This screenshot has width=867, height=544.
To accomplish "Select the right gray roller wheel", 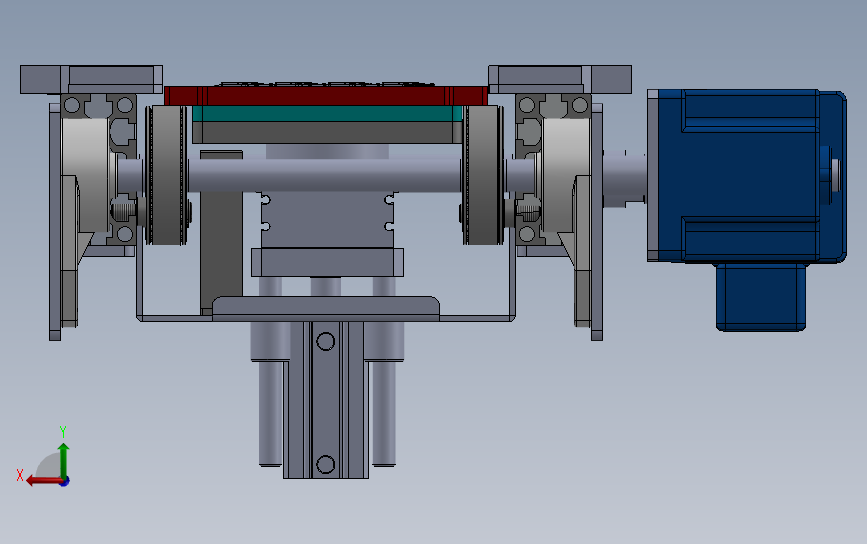I will tap(483, 175).
